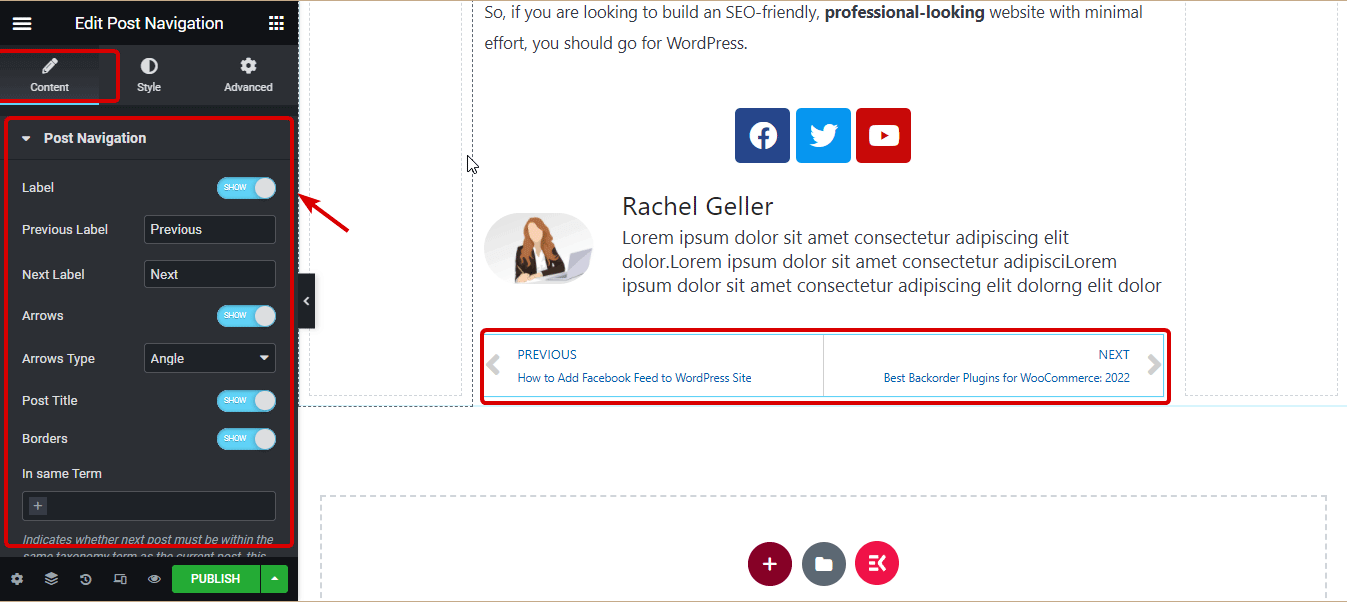Click Rachel Geller author avatar
This screenshot has height=602, width=1347.
tap(538, 247)
